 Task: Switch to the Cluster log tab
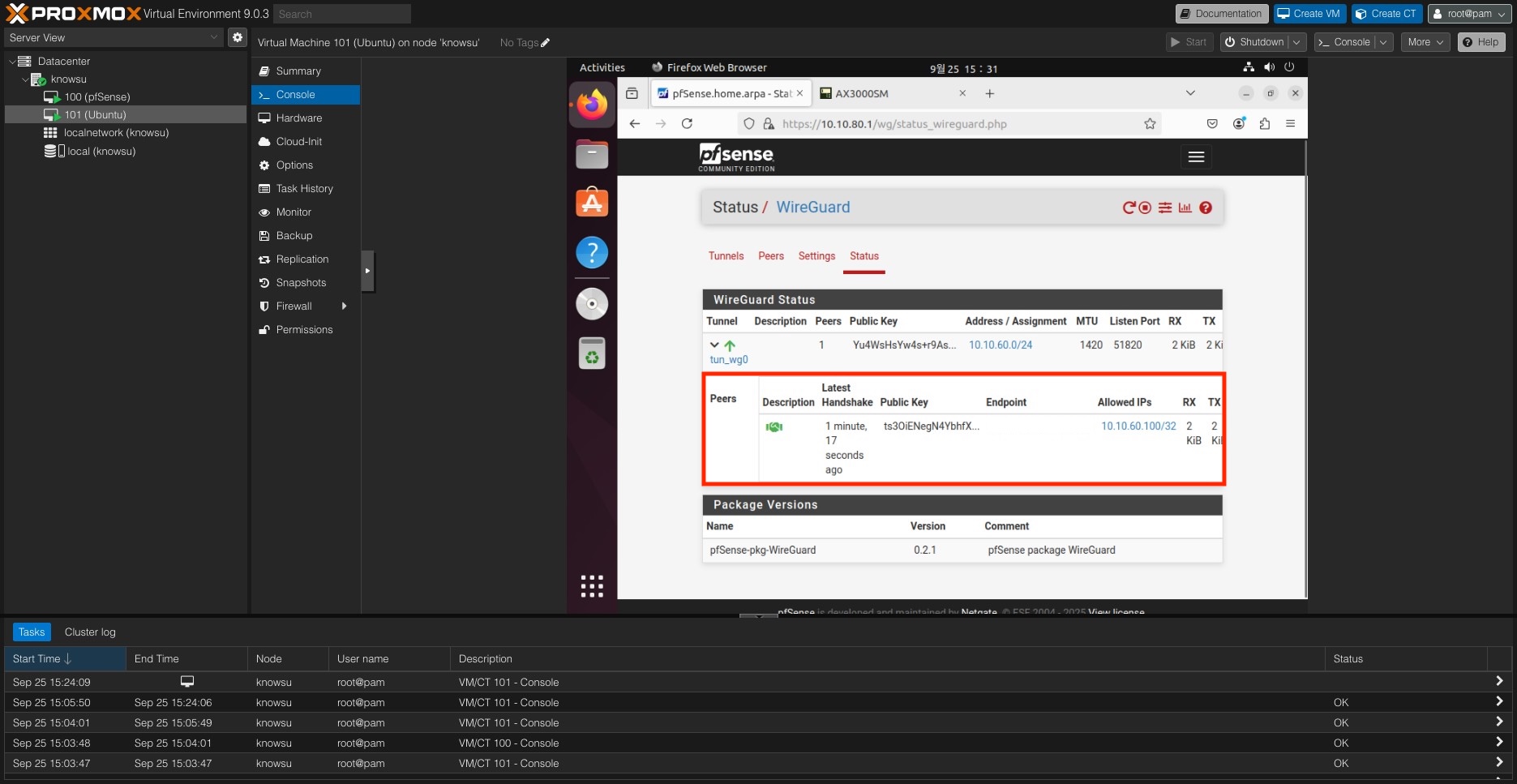pyautogui.click(x=90, y=632)
